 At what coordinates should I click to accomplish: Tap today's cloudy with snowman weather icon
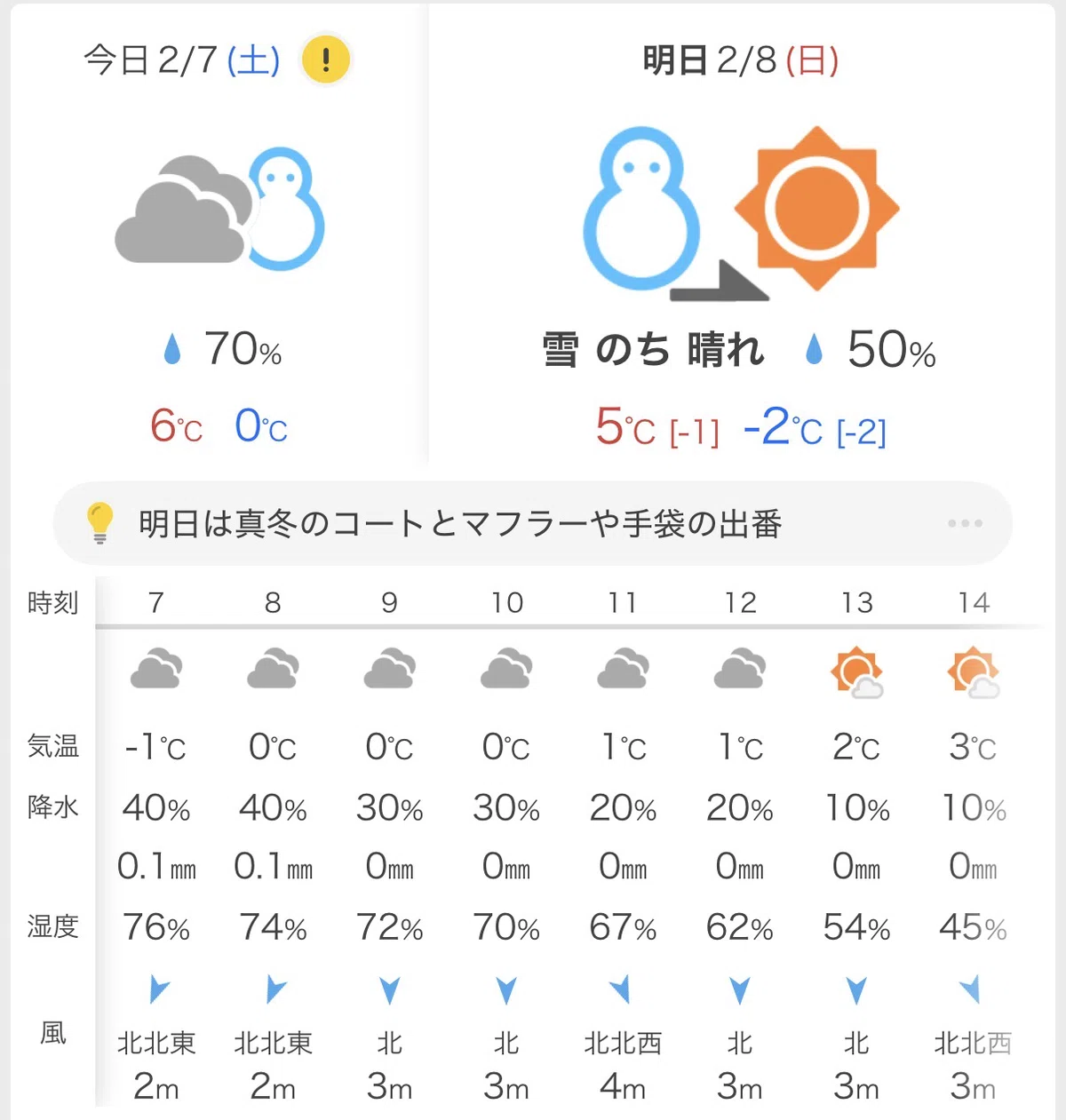(220, 210)
